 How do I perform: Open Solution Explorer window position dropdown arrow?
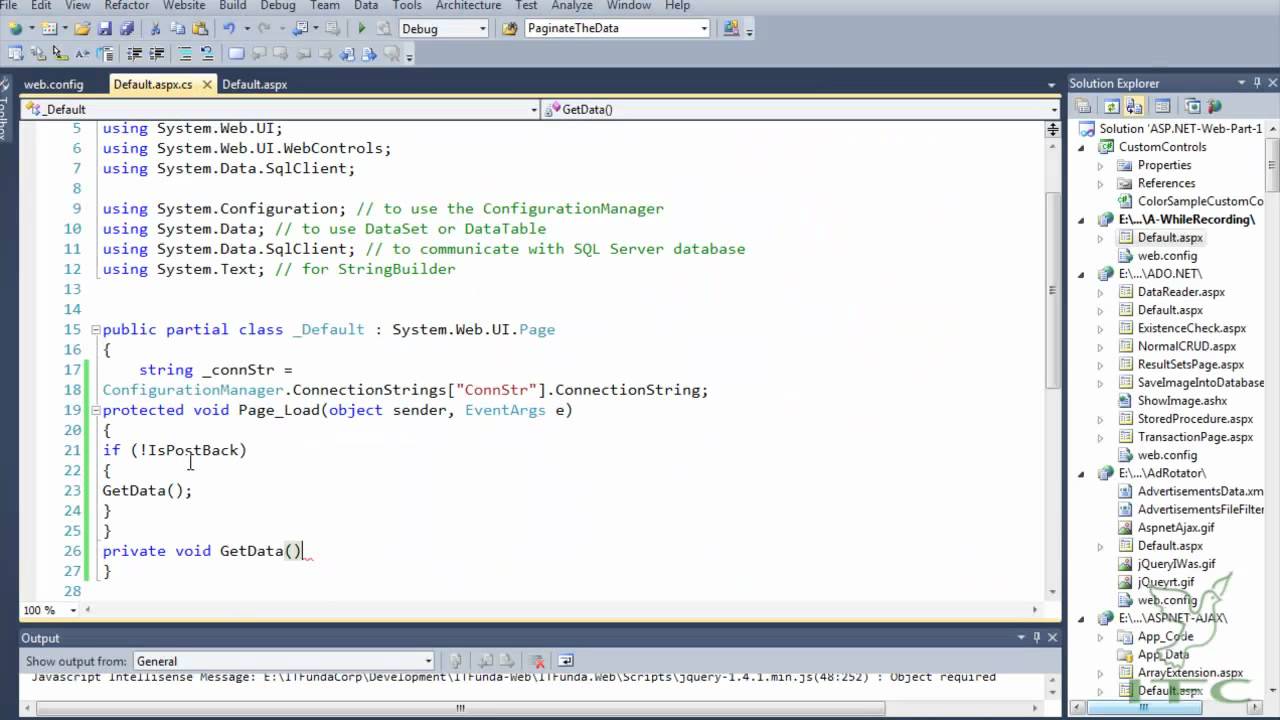click(1240, 83)
